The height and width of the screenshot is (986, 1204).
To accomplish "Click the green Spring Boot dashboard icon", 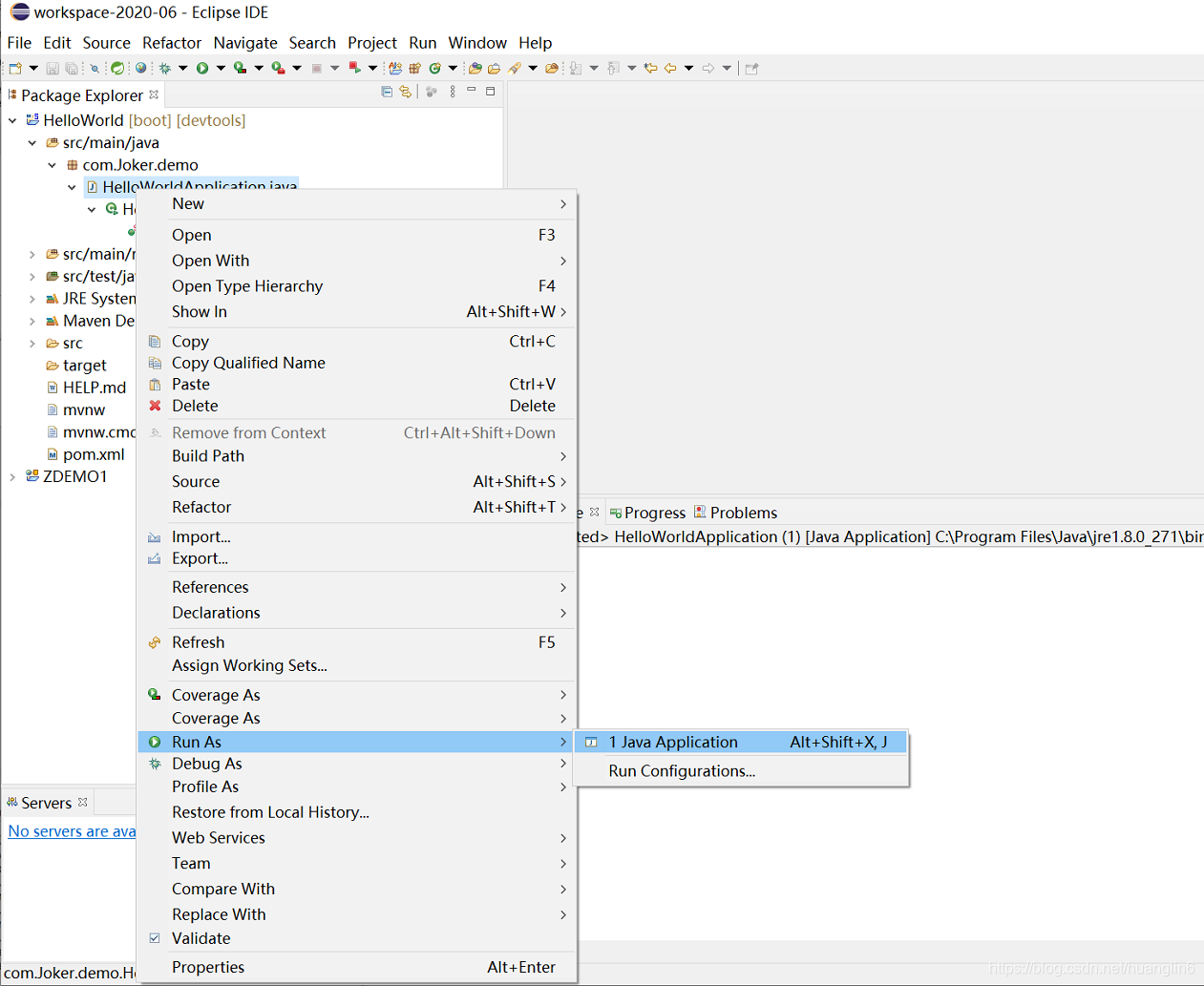I will pos(116,68).
